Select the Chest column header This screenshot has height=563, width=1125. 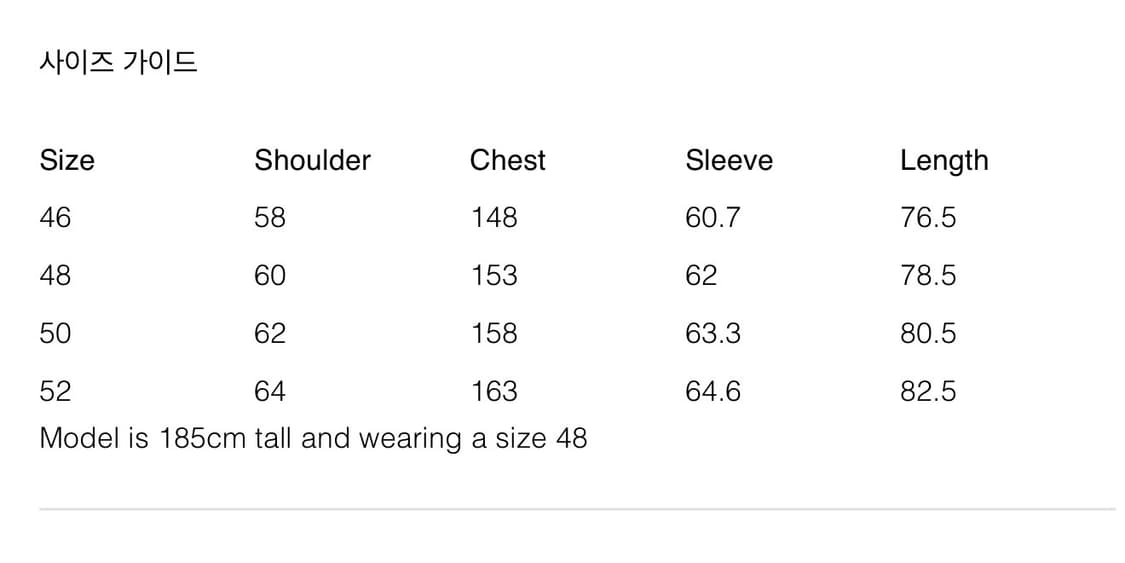pos(508,160)
